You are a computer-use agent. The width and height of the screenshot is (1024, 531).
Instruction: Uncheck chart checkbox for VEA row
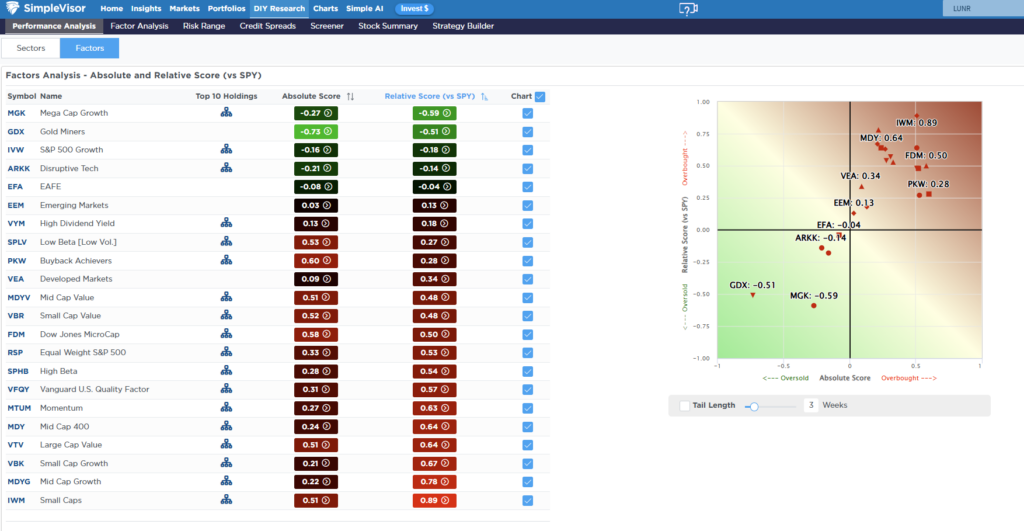[x=528, y=279]
